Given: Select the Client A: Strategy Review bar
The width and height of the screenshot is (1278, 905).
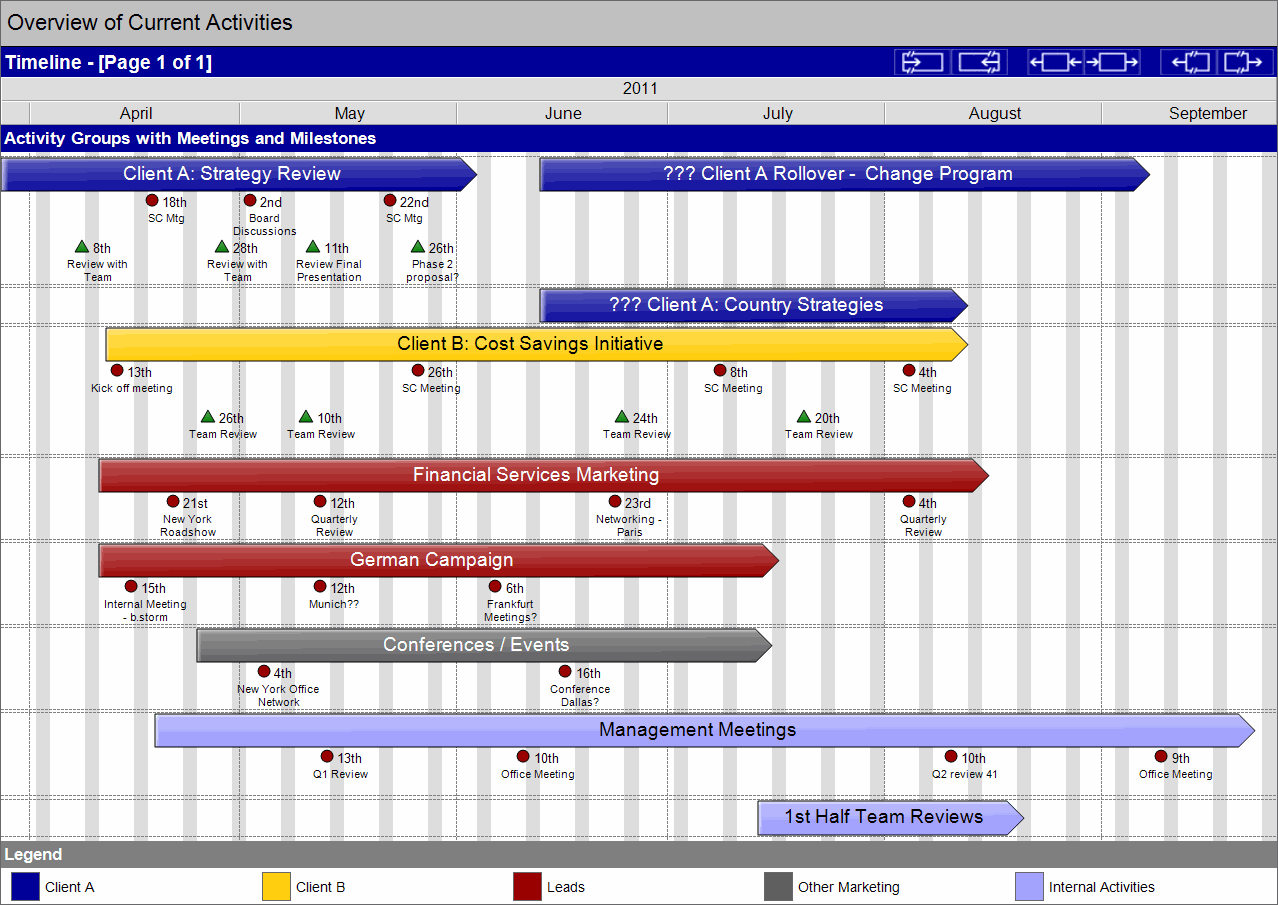Looking at the screenshot, I should (x=238, y=174).
